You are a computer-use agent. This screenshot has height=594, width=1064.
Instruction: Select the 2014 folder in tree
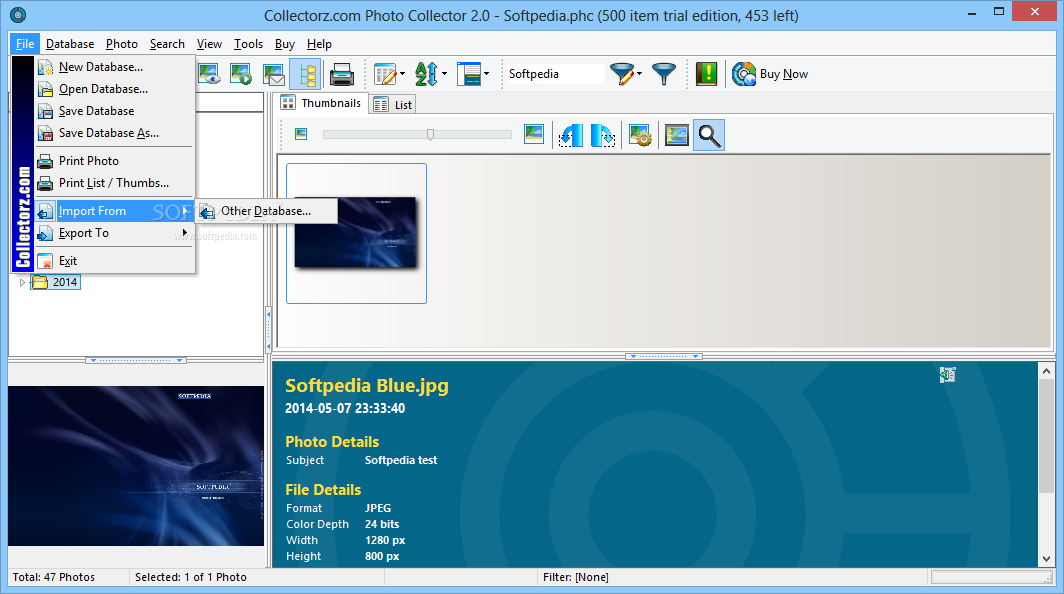(56, 282)
